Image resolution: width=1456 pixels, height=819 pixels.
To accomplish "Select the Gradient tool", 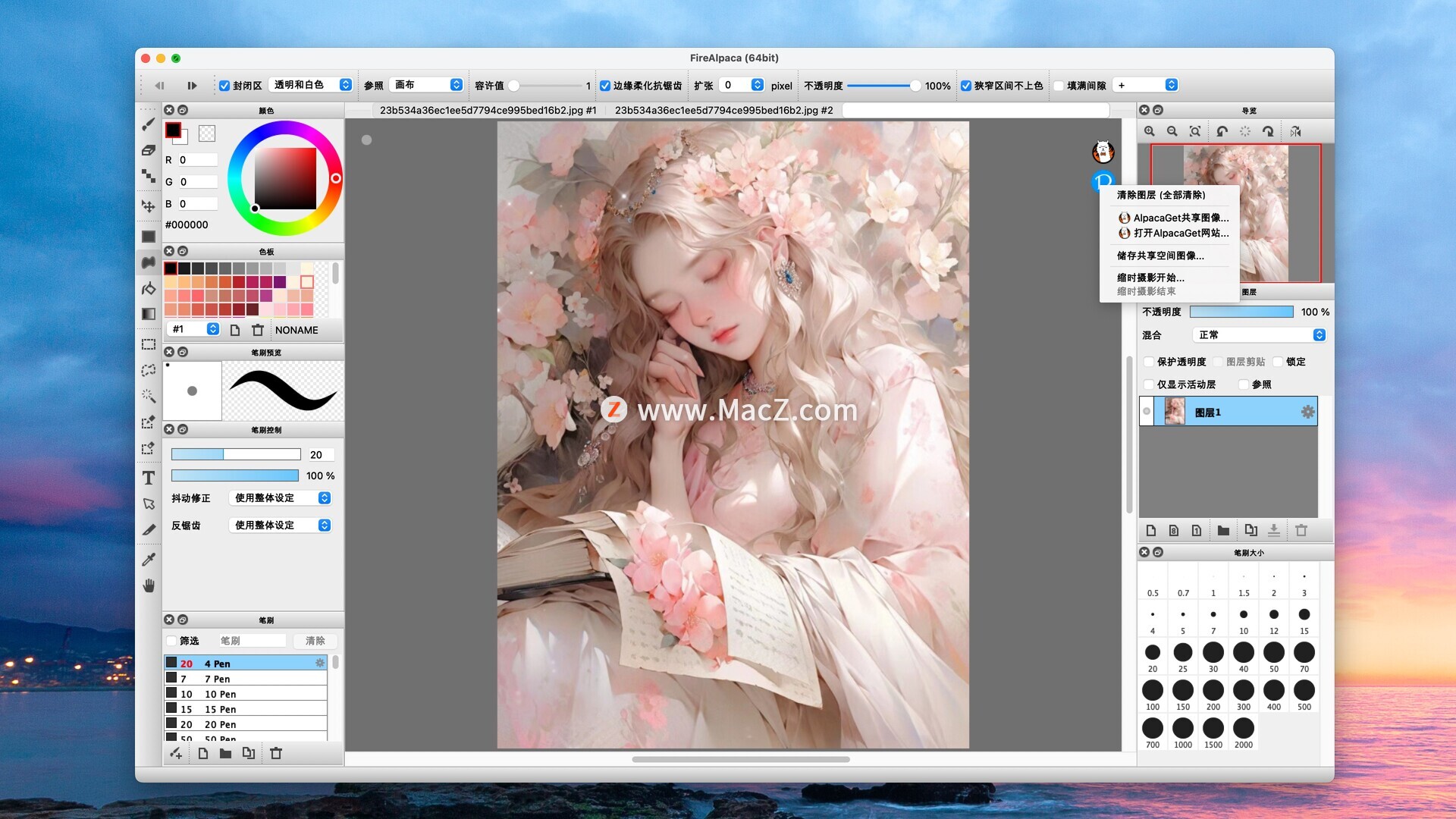I will coord(149,313).
